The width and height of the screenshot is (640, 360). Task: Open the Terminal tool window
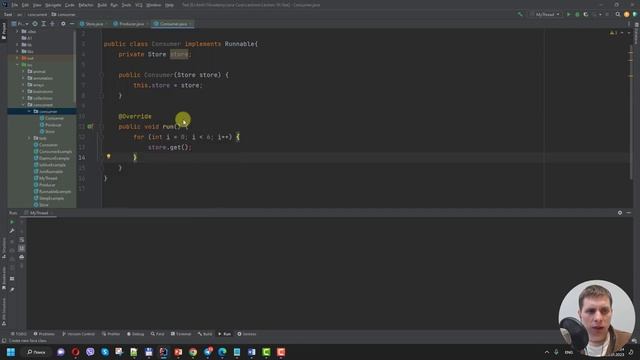[x=181, y=334]
